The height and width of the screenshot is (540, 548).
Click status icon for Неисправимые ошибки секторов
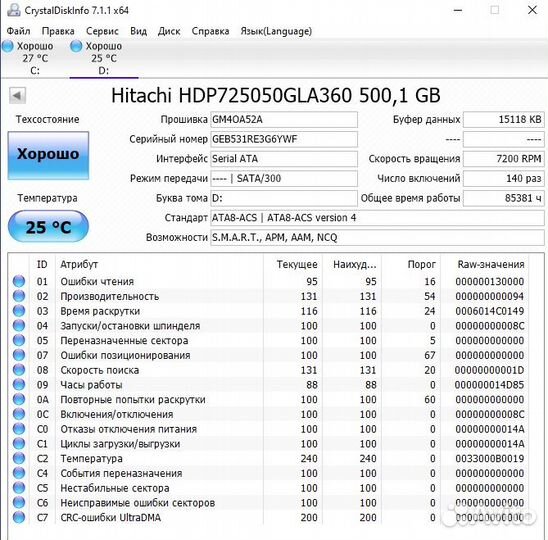19,502
